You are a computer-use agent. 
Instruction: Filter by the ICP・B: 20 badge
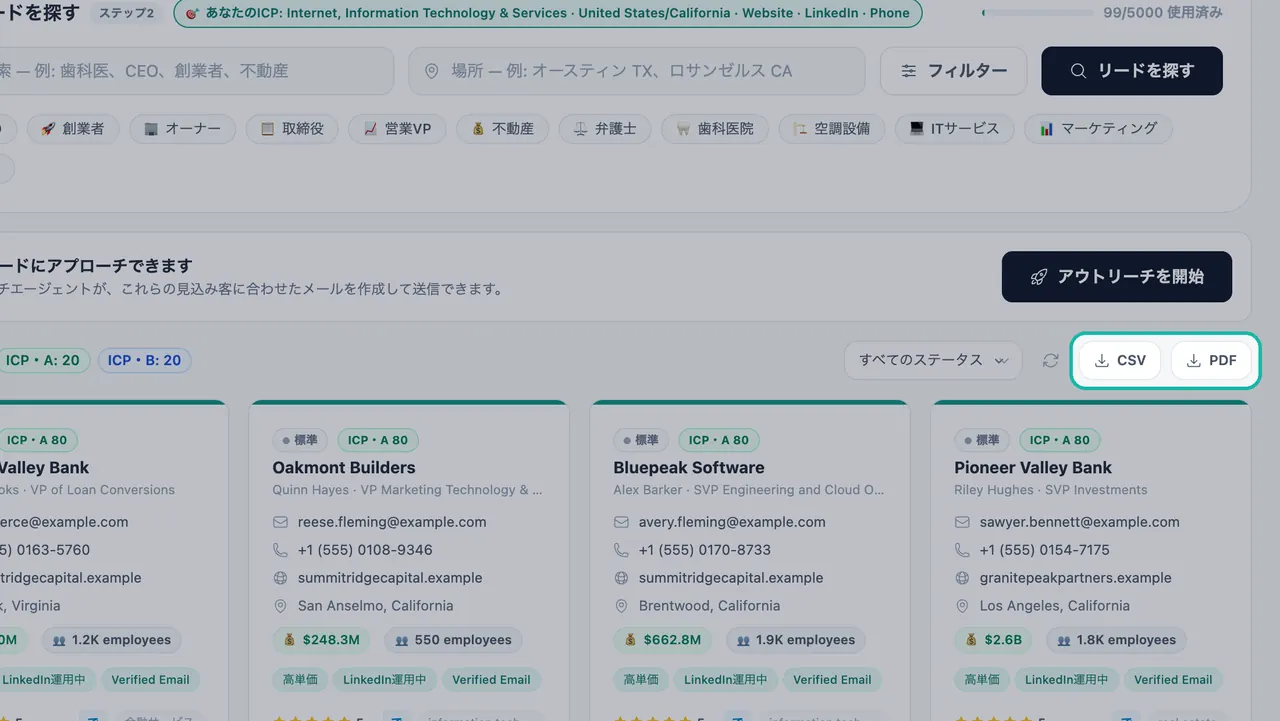tap(144, 360)
